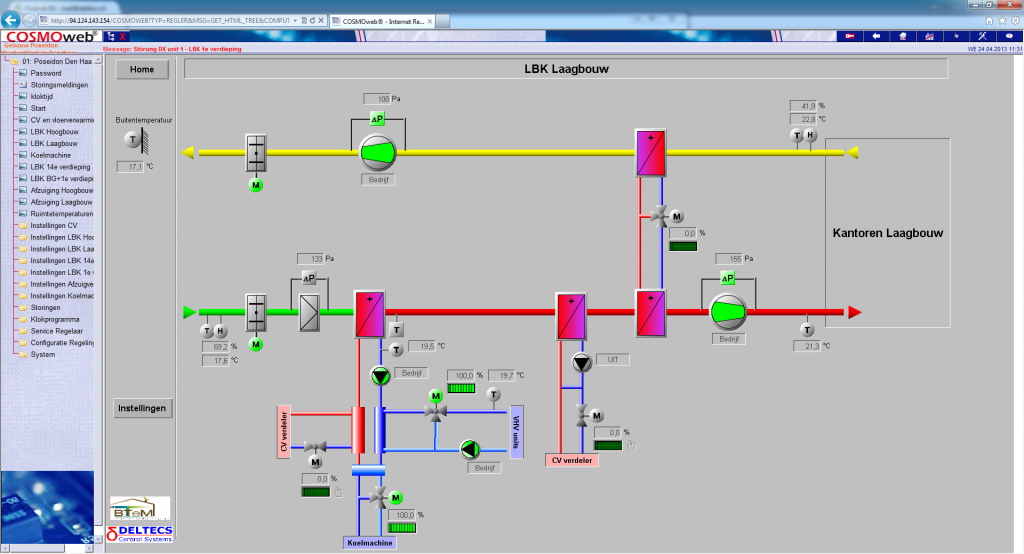Screen dimensions: 1024x554
Task: Click the exhaust fan on the yellow duct
Action: tap(378, 153)
